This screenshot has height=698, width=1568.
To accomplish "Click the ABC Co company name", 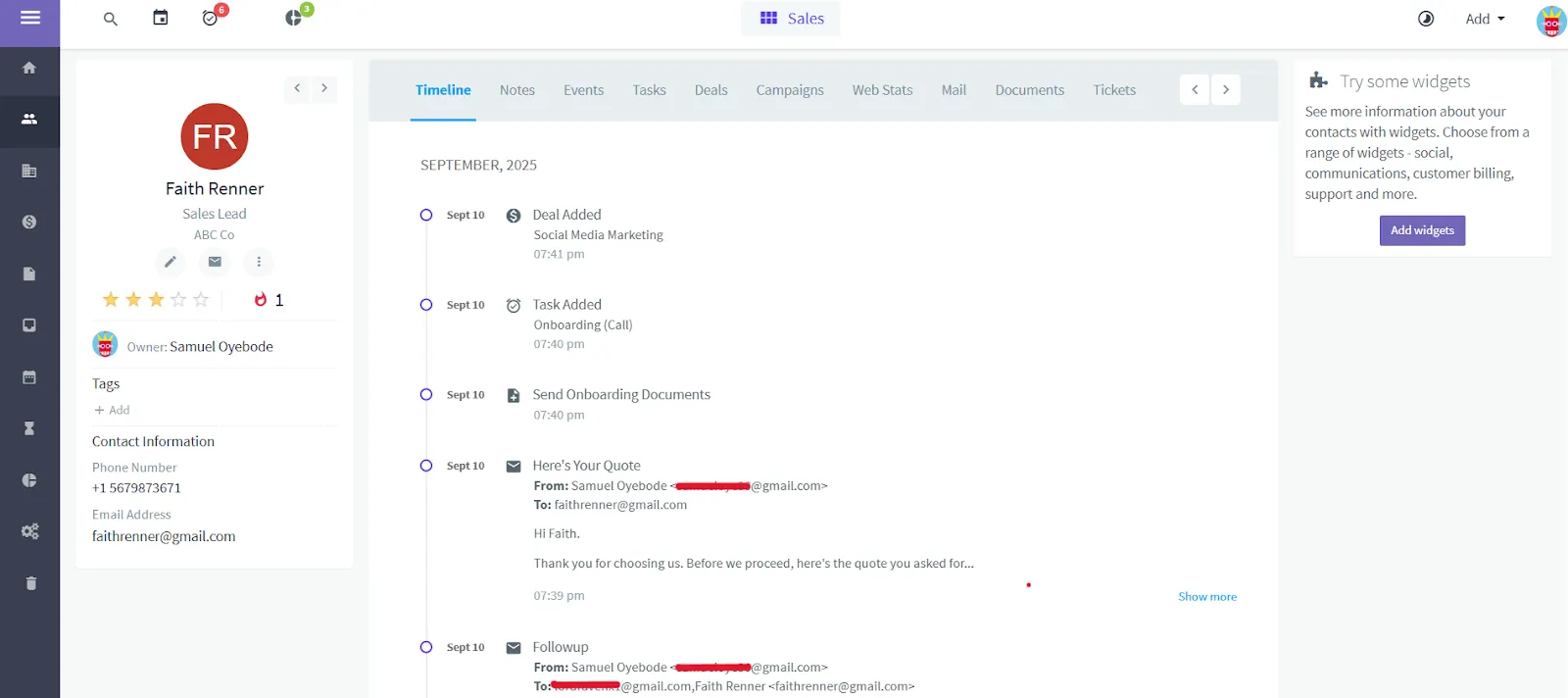I will click(214, 235).
